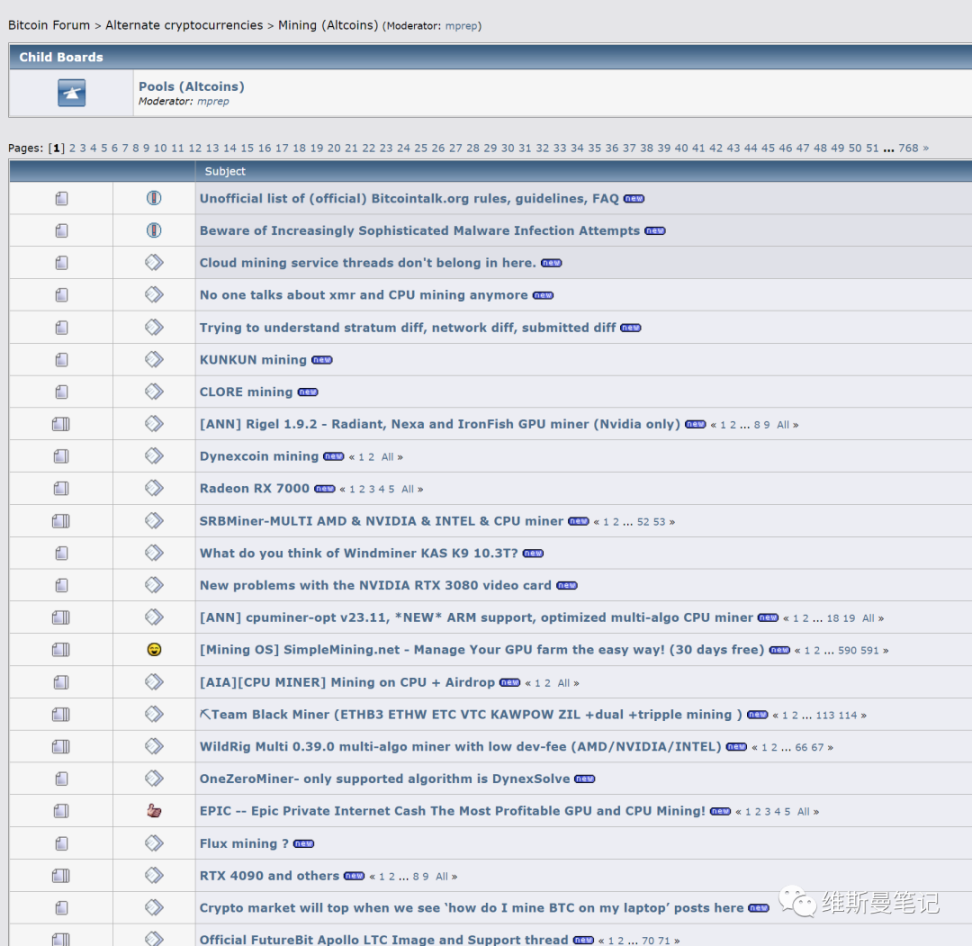Screen dimensions: 972x946
Task: Click the diamond post icon on the Radeon RX 7000 row
Action: (154, 488)
